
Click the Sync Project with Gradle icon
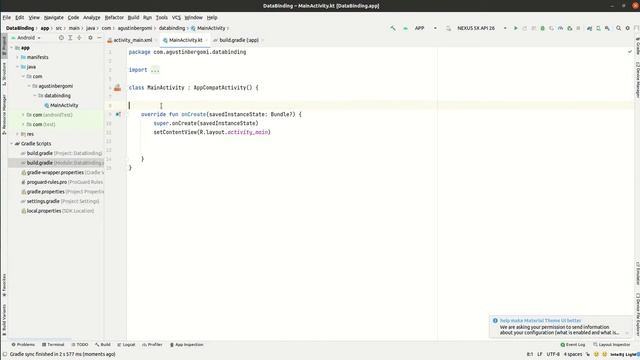(x=589, y=28)
